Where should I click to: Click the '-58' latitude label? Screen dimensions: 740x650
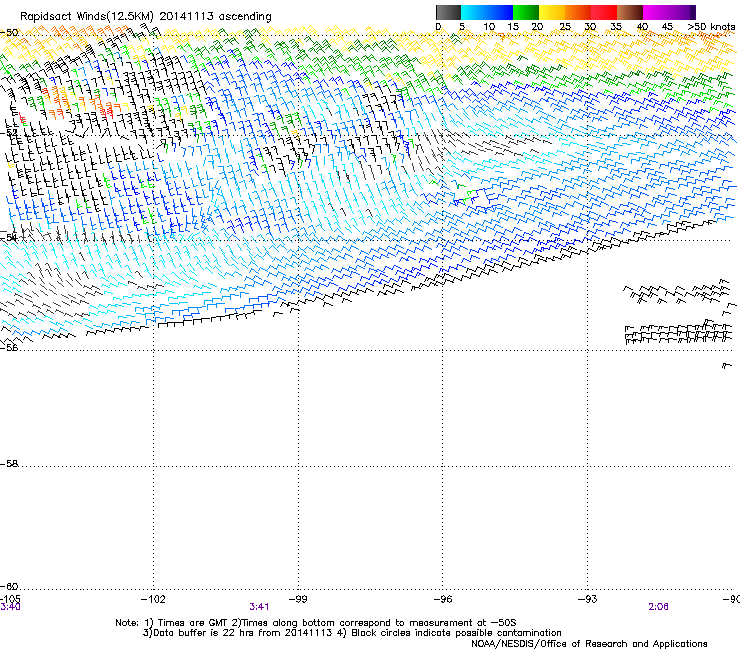coord(9,464)
